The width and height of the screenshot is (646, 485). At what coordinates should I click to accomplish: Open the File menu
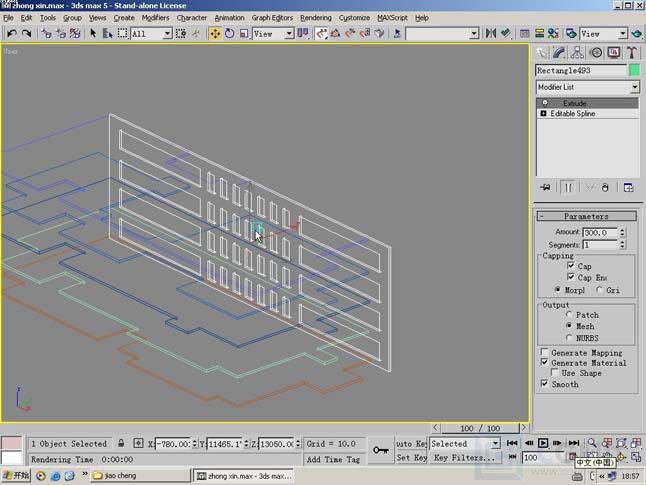pos(8,18)
